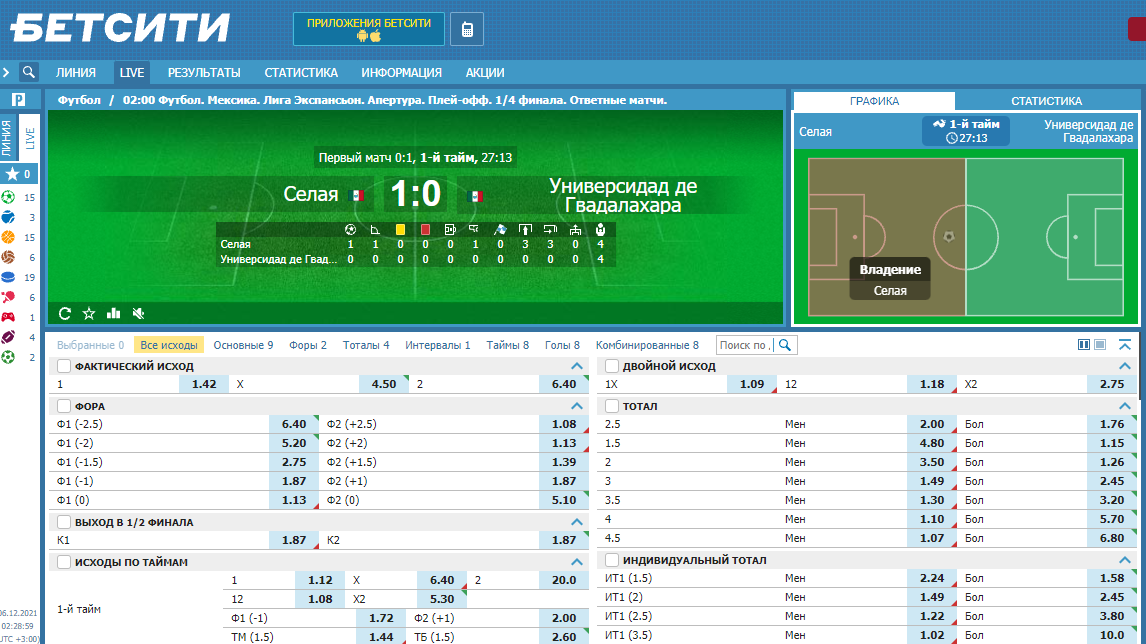Select odds 1.42 for home win
Viewport: 1146px width, 644px height.
coord(204,384)
